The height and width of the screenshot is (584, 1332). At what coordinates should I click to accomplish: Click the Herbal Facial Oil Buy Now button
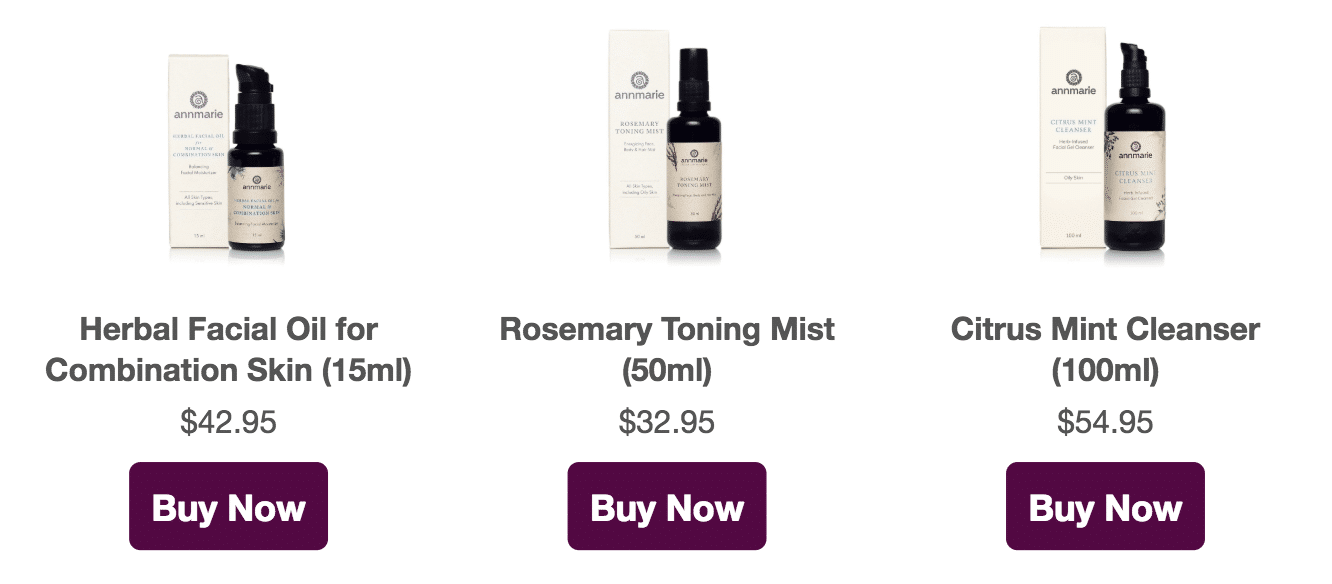[x=228, y=506]
